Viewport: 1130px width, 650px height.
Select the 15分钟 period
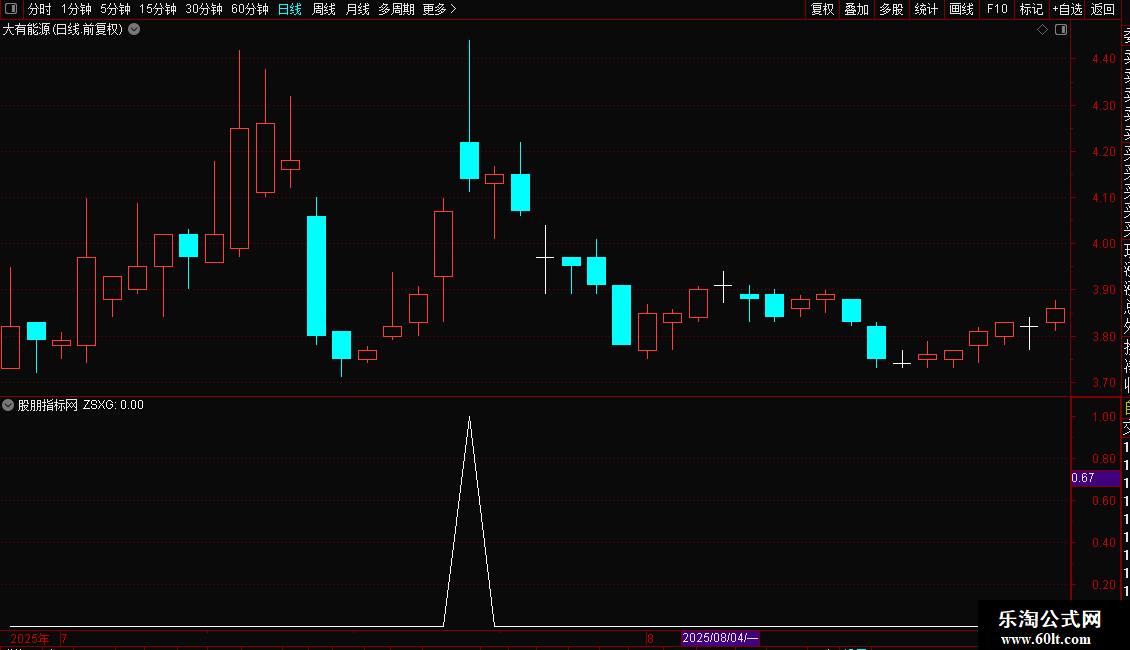coord(157,9)
